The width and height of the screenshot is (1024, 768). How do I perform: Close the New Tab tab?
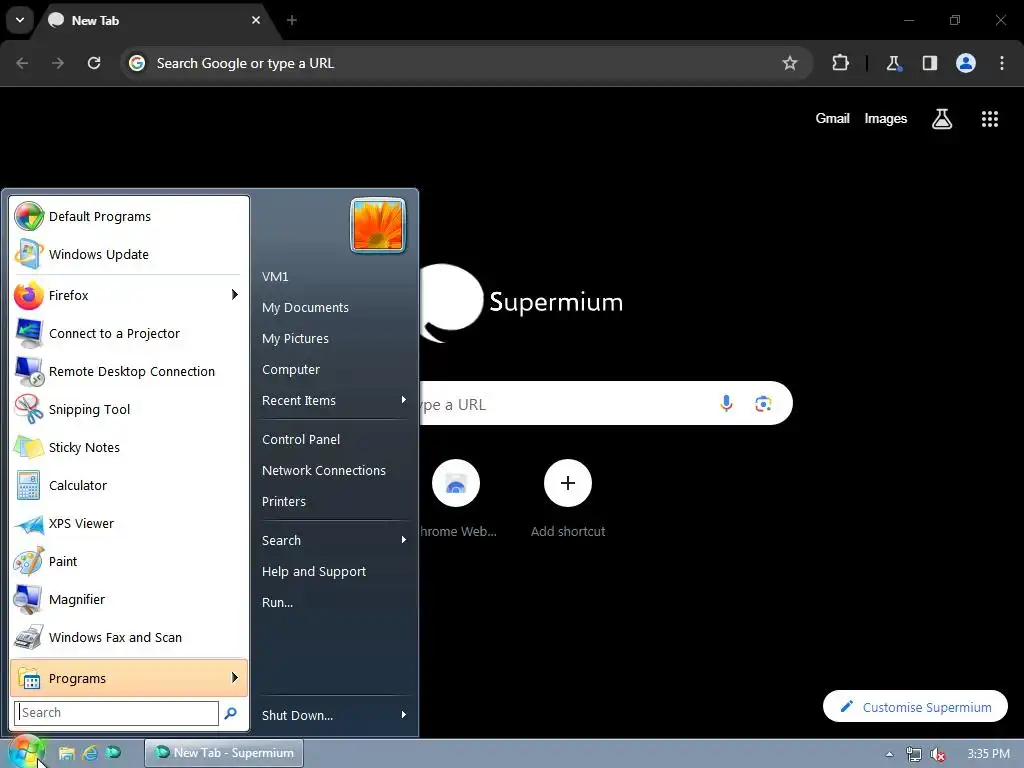click(x=256, y=20)
